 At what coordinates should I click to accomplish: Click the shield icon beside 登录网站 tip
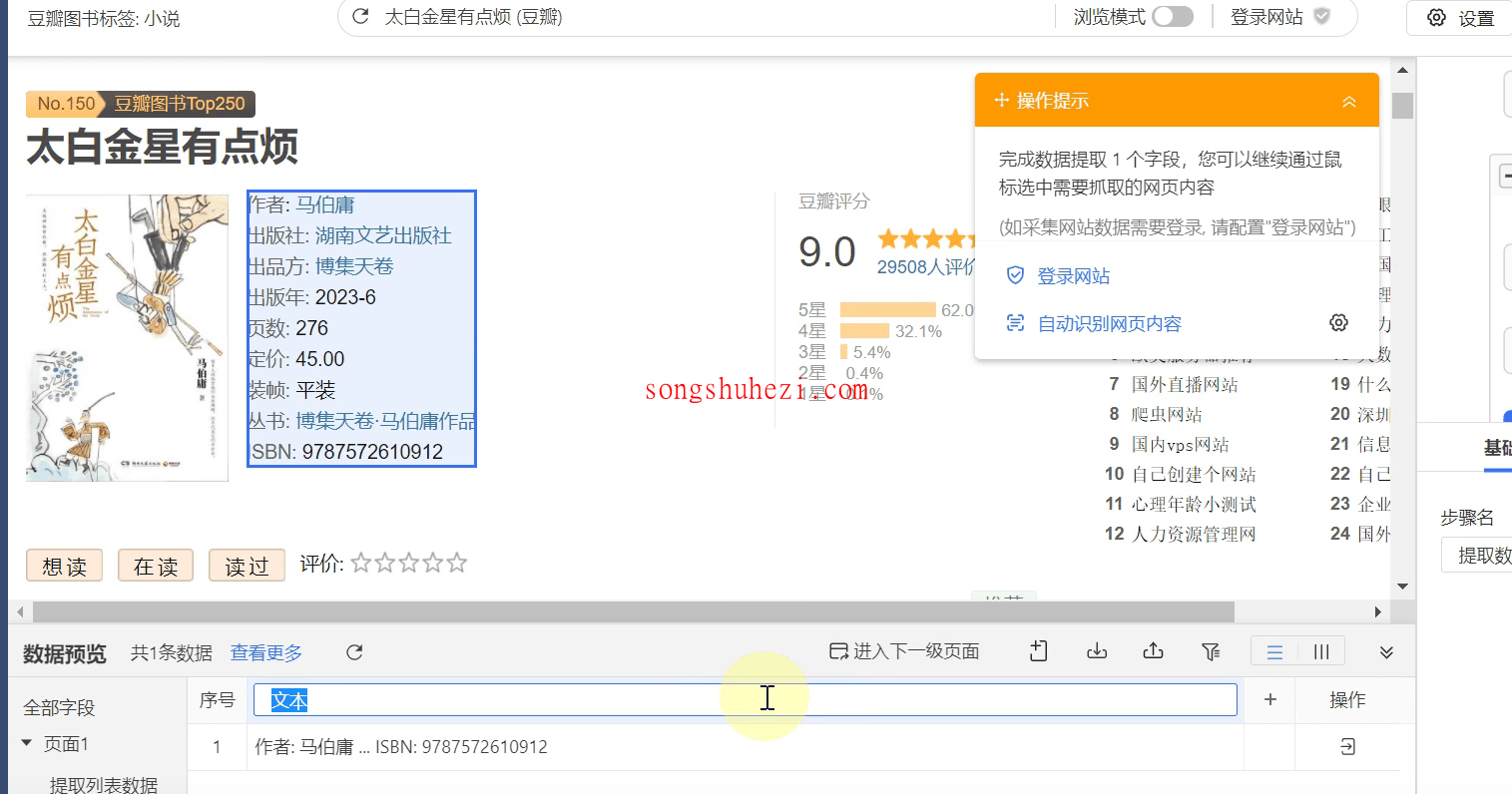click(1015, 276)
